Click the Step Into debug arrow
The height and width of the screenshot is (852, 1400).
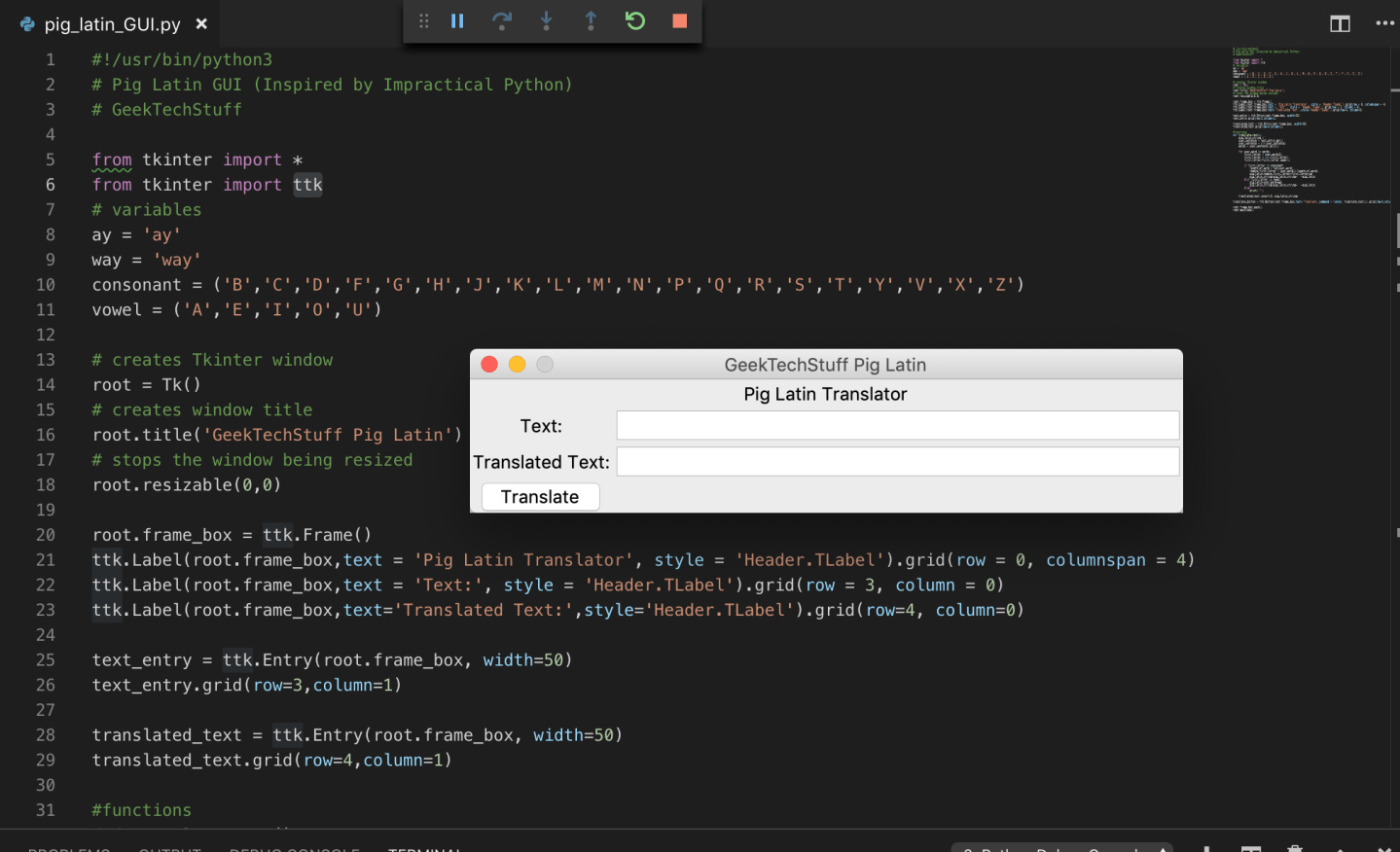tap(546, 20)
